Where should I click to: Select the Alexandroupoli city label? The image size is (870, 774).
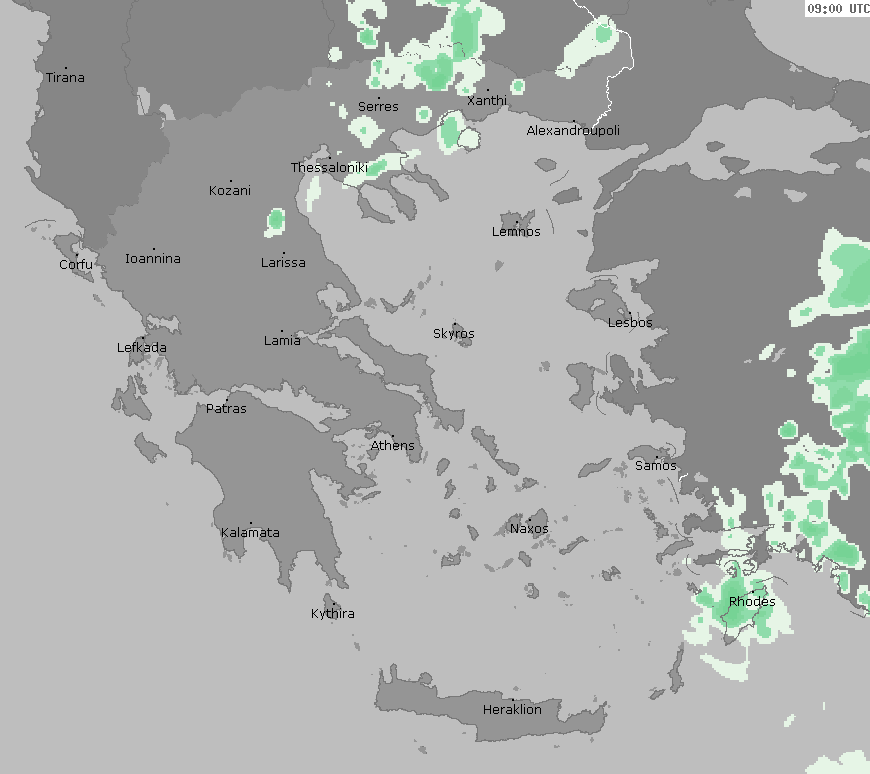573,131
